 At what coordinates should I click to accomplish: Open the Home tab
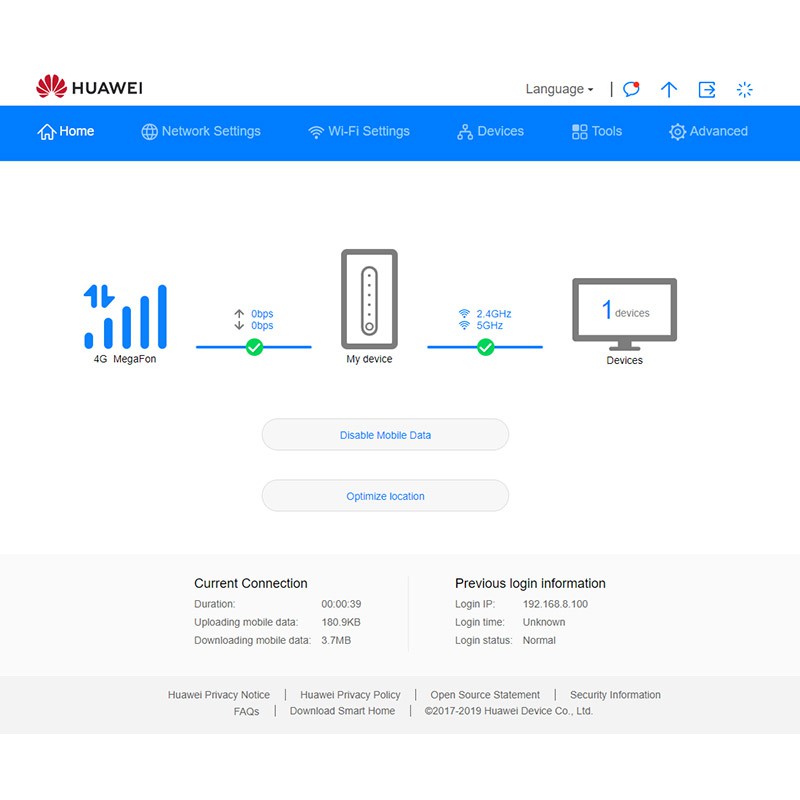pyautogui.click(x=66, y=131)
